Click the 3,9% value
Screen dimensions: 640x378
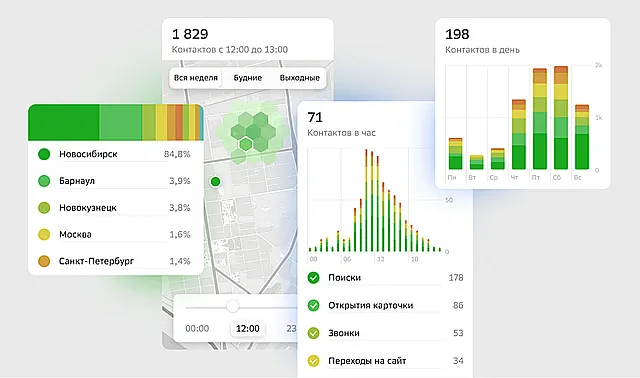180,181
